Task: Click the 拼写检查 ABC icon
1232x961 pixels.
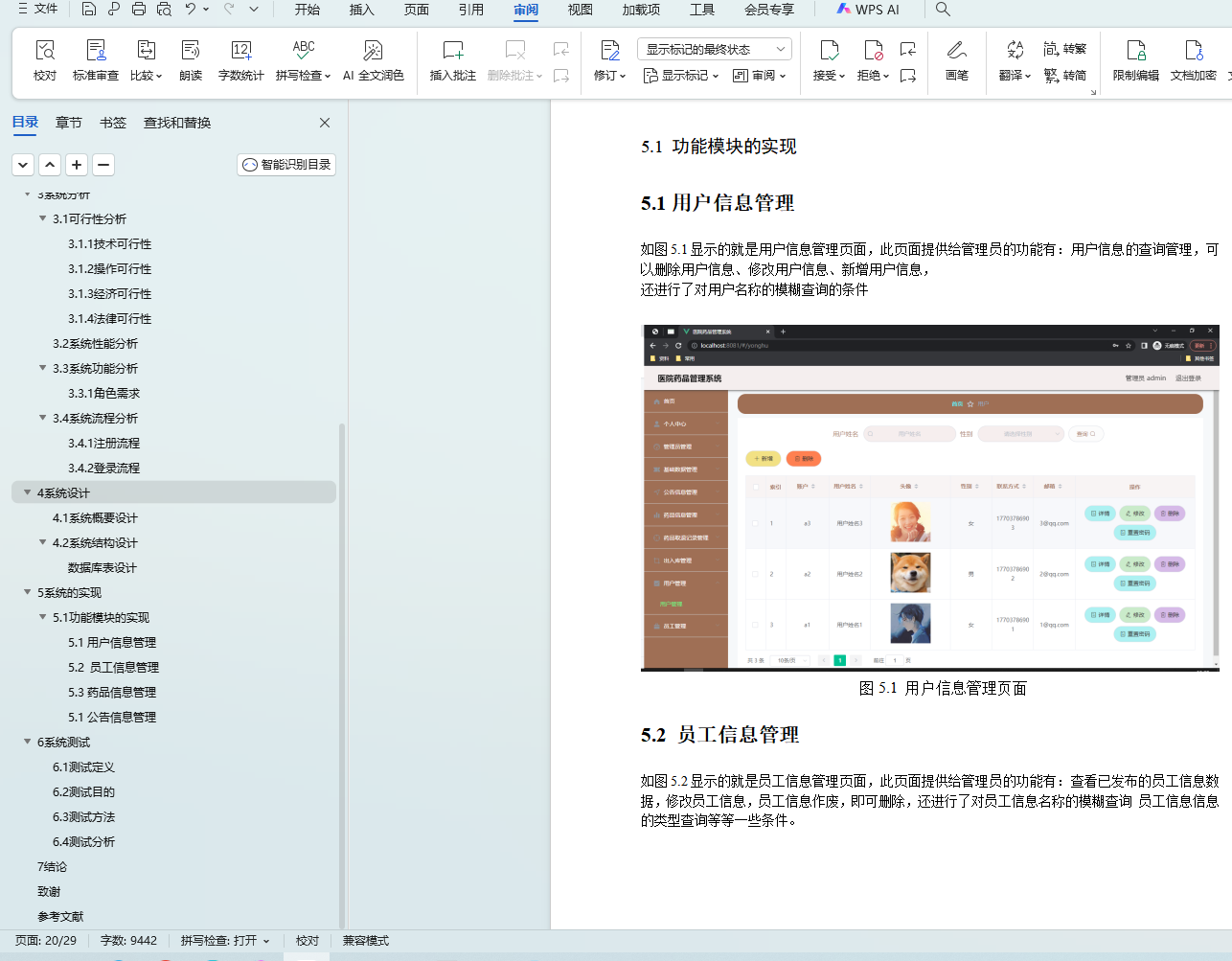Action: [x=304, y=50]
